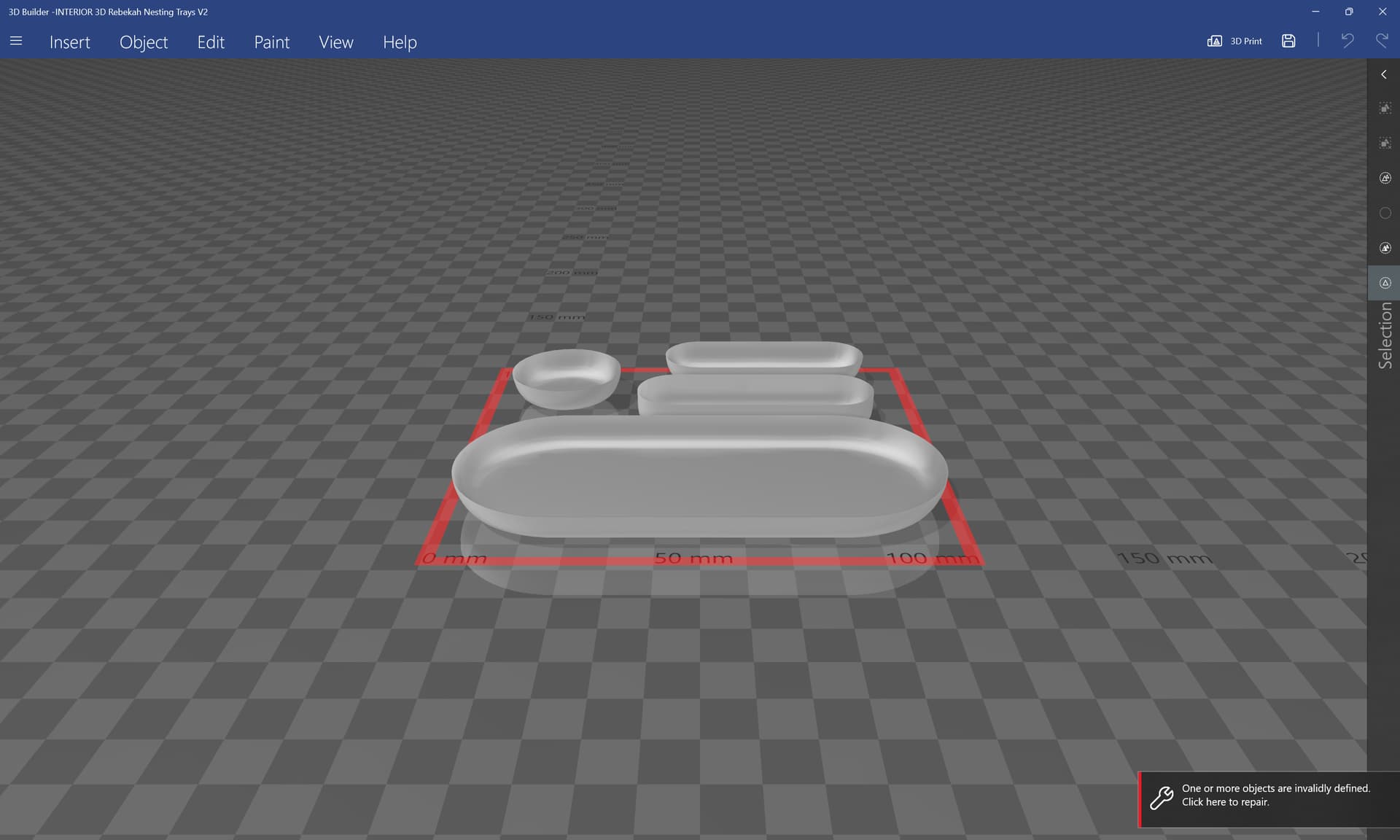
Task: Toggle the highlighted single-triangle selection icon
Action: (1385, 283)
